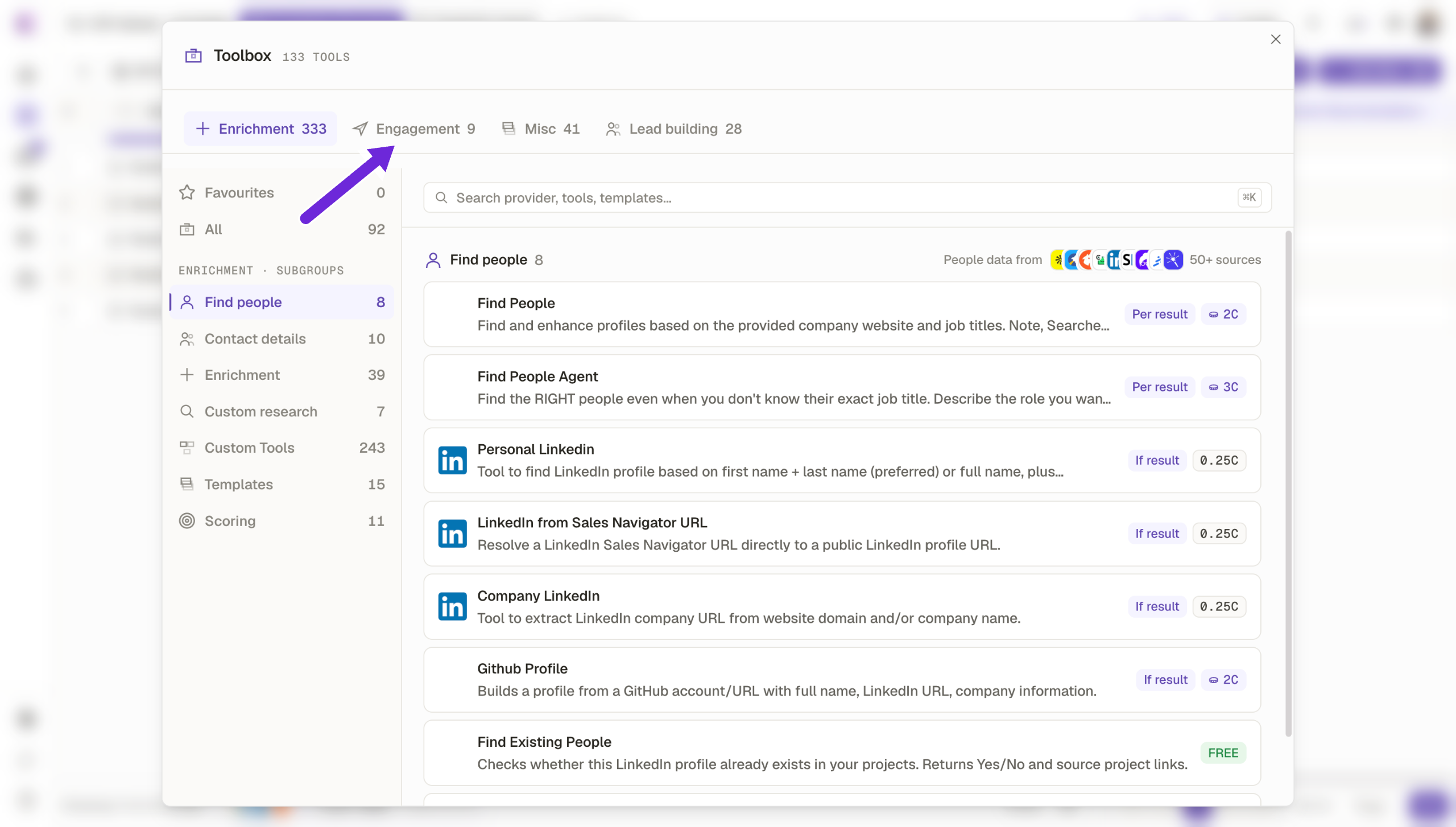Click the ⌘K shortcut badge

(1250, 197)
